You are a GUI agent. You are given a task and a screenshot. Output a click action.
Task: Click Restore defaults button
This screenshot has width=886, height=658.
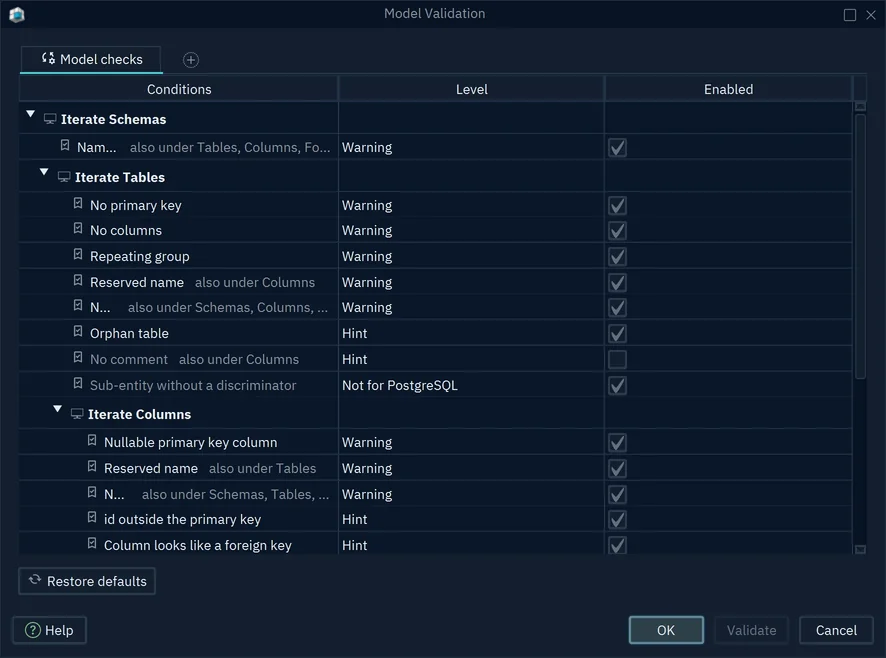(x=87, y=581)
